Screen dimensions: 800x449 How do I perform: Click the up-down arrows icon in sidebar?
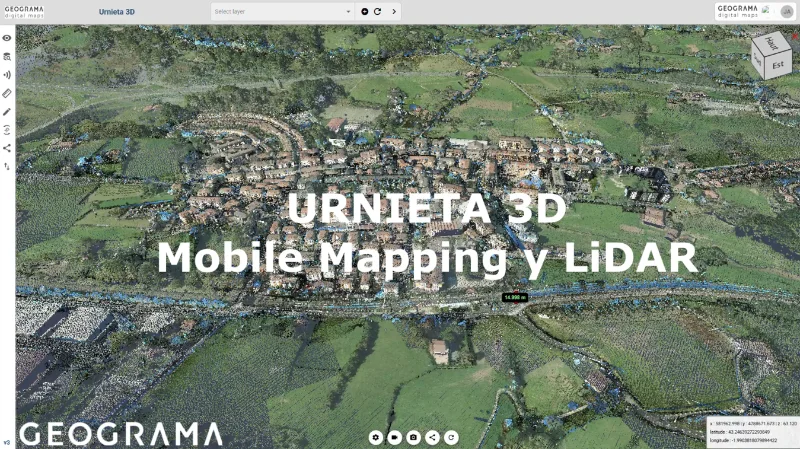pos(7,166)
